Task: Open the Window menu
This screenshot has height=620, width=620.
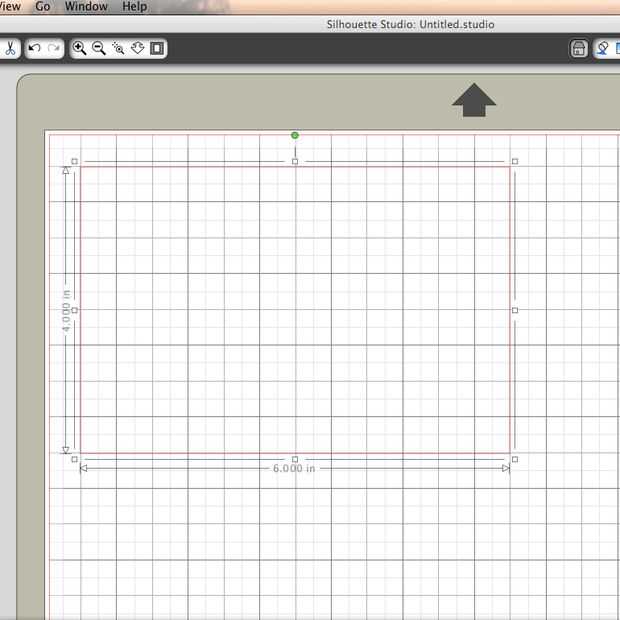Action: pos(86,6)
